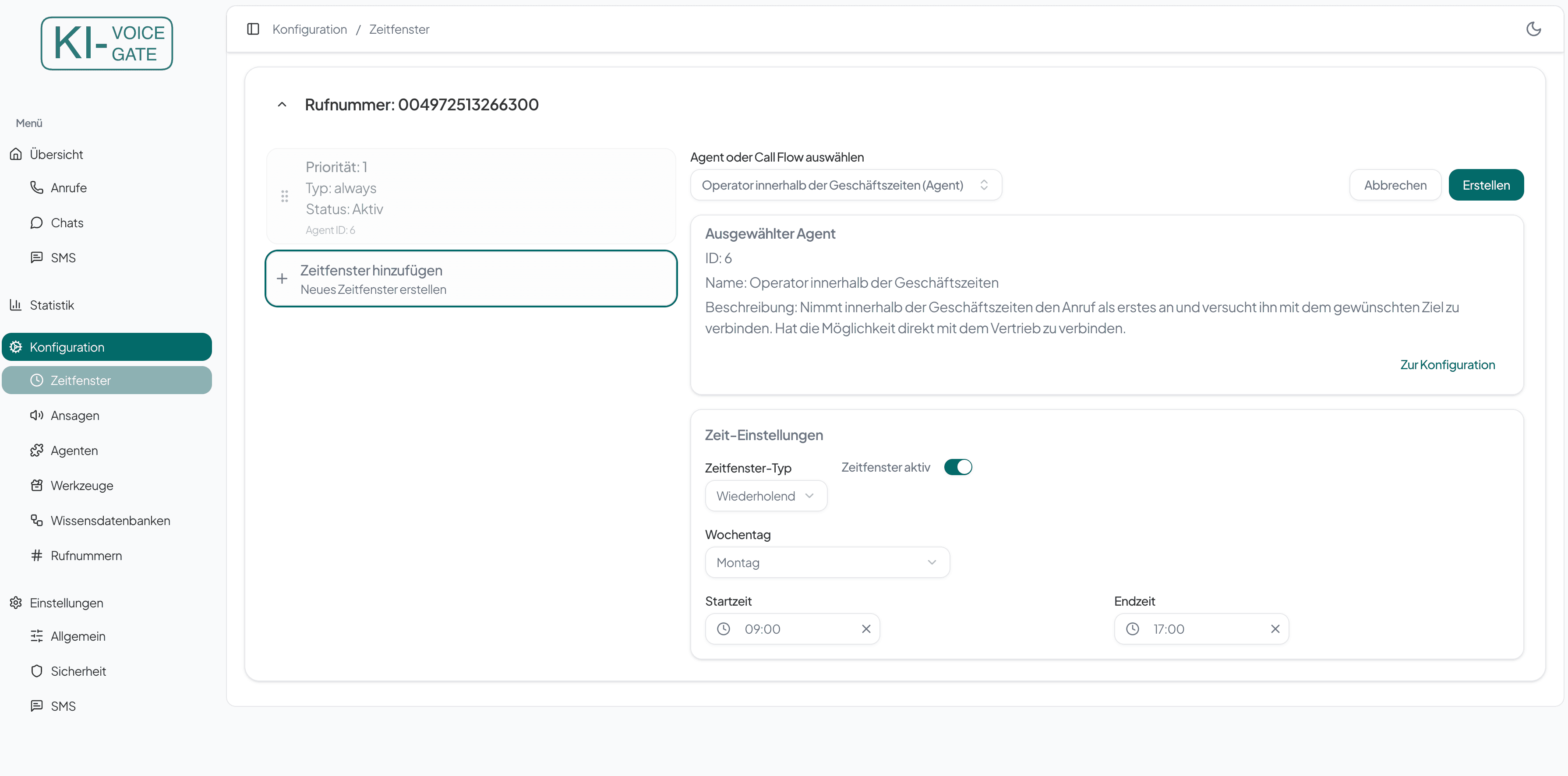
Task: Open Anrufe in the sidebar menu
Action: click(68, 188)
